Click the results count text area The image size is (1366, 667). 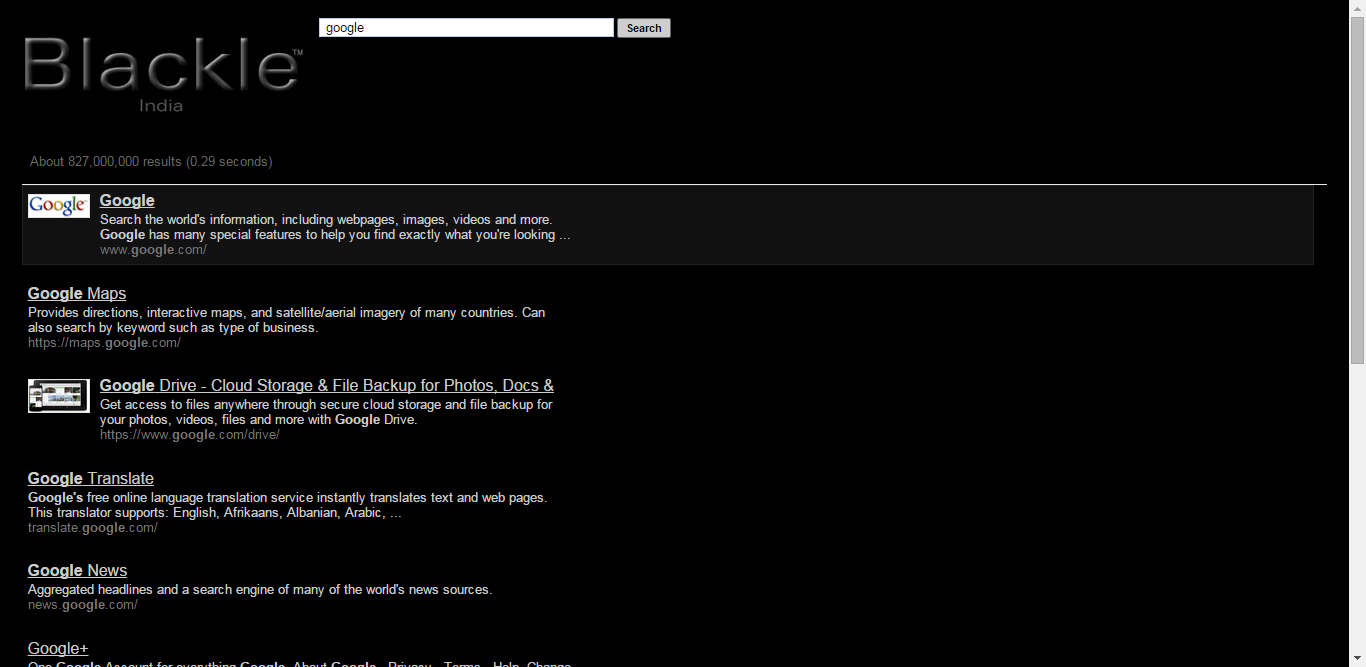point(151,161)
